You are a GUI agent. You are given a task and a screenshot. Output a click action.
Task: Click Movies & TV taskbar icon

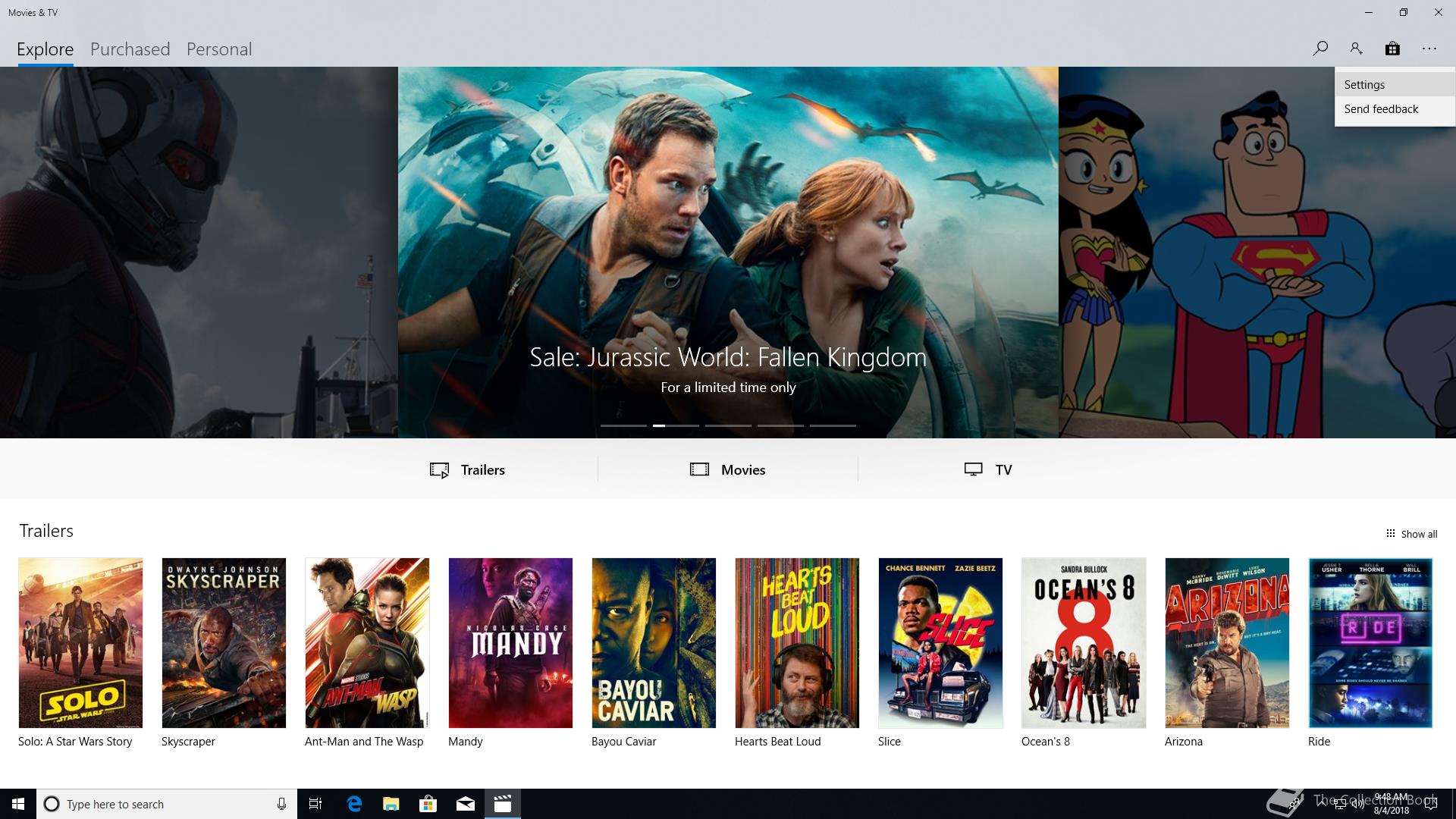pyautogui.click(x=502, y=804)
